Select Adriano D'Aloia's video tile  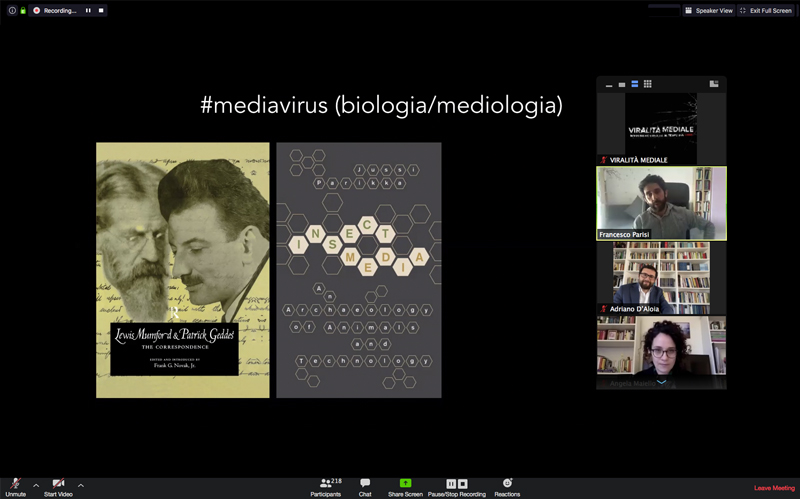point(661,278)
